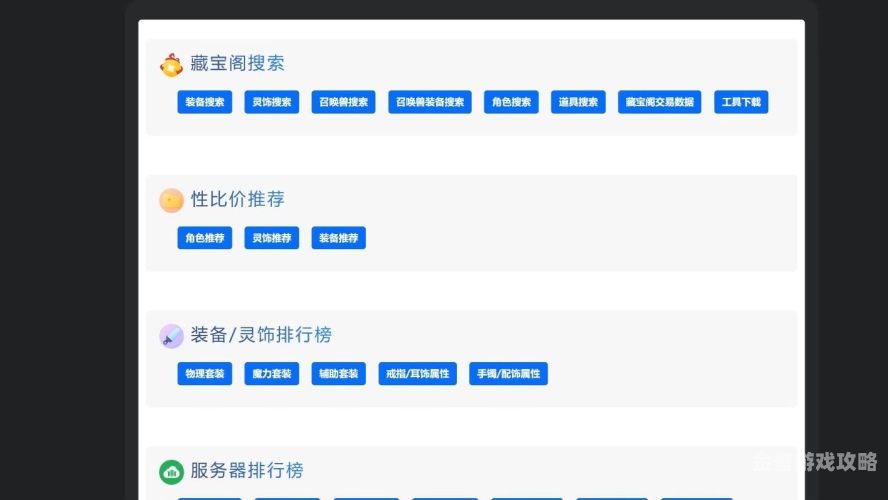Click 召唤兽装备搜索 button
This screenshot has width=888, height=500.
430,102
